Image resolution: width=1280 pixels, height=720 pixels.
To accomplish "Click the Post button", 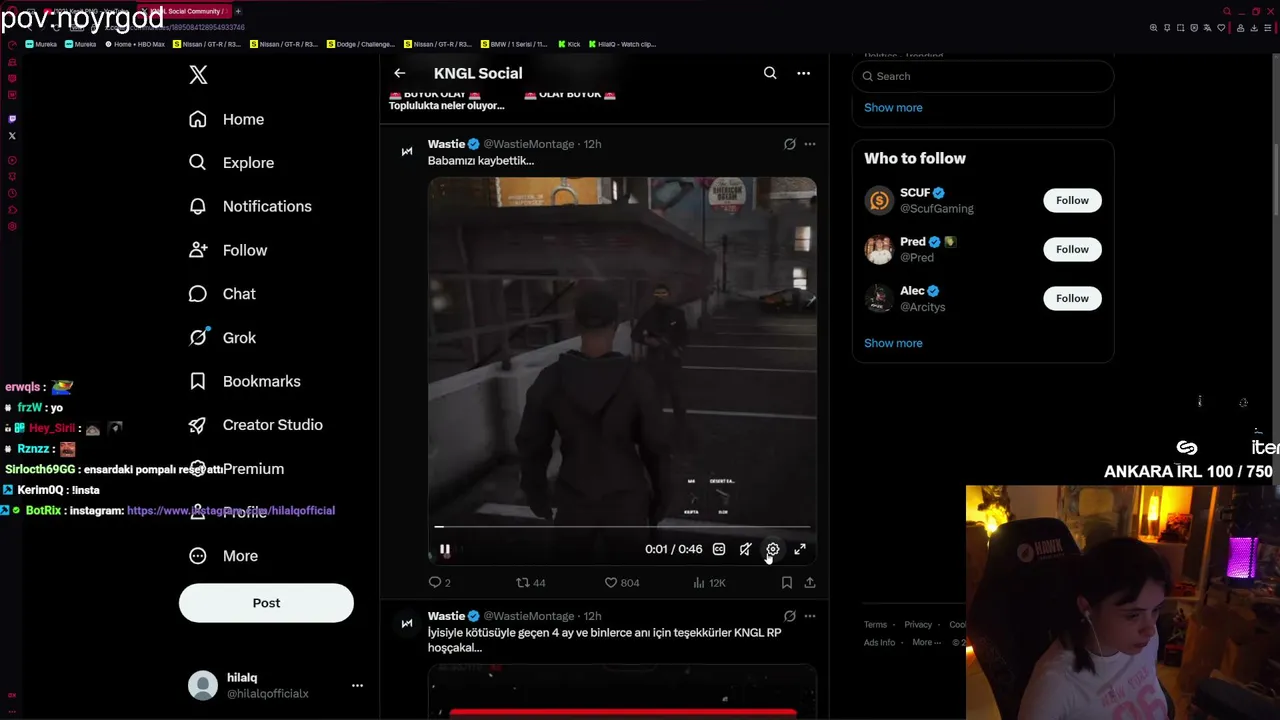I will coord(266,603).
